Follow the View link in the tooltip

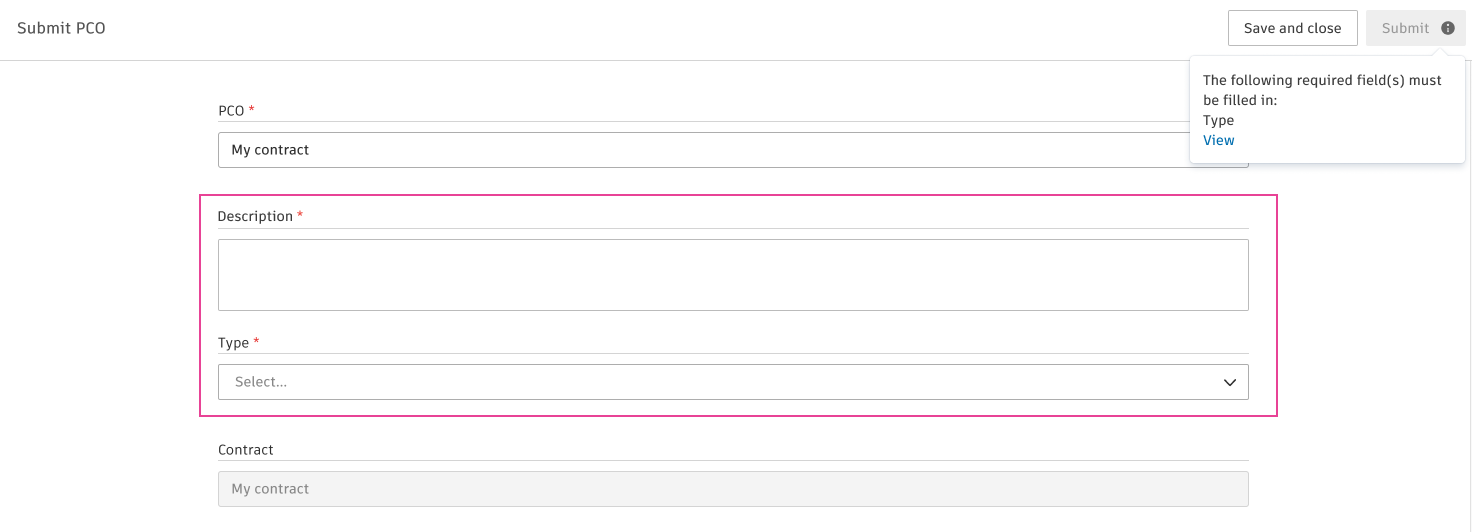point(1218,140)
